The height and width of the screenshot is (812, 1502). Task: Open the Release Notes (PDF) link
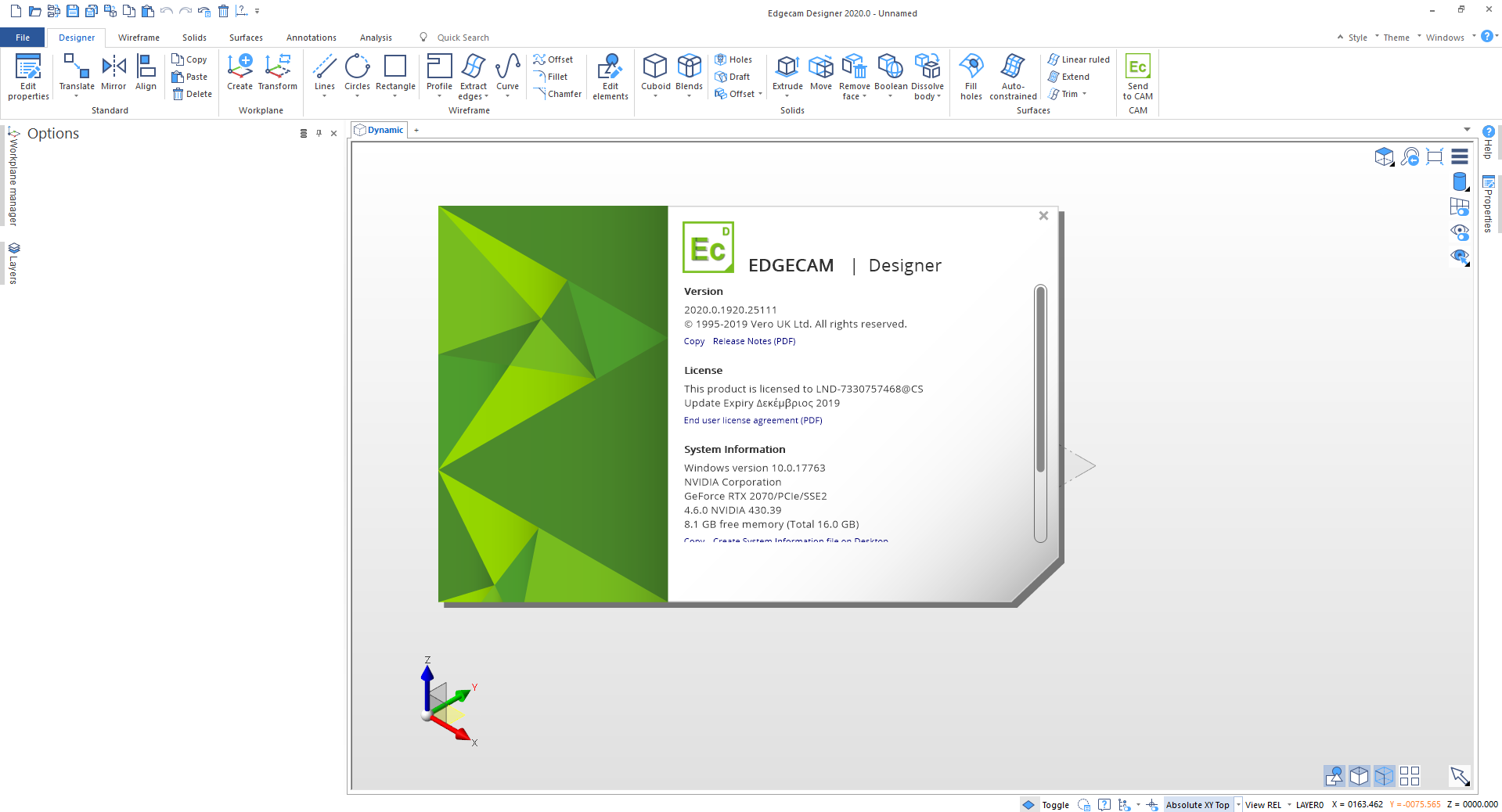[754, 341]
